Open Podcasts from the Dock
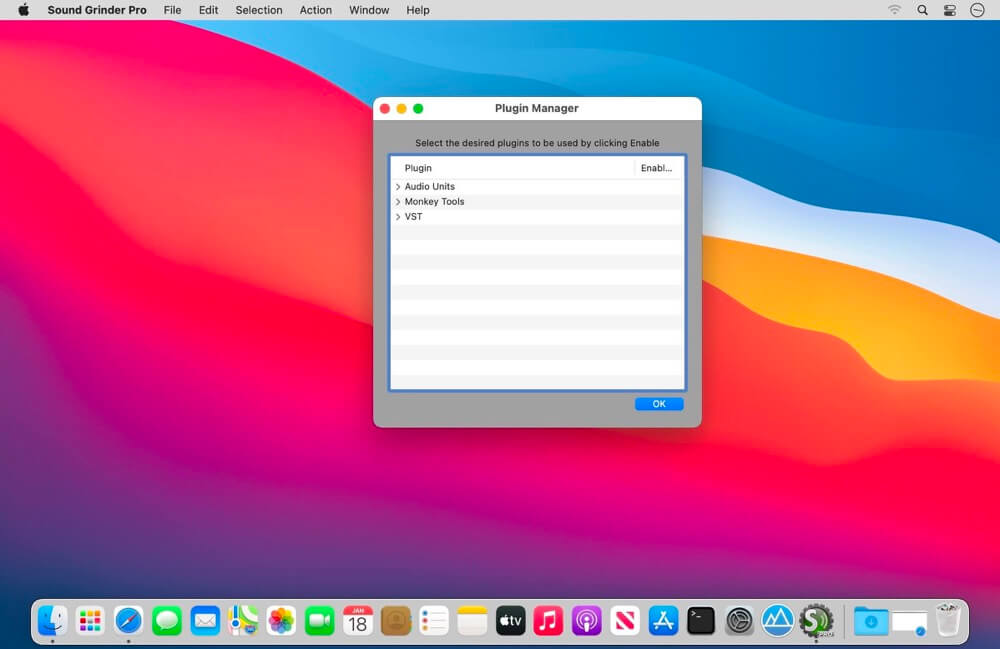1000x649 pixels. 587,620
